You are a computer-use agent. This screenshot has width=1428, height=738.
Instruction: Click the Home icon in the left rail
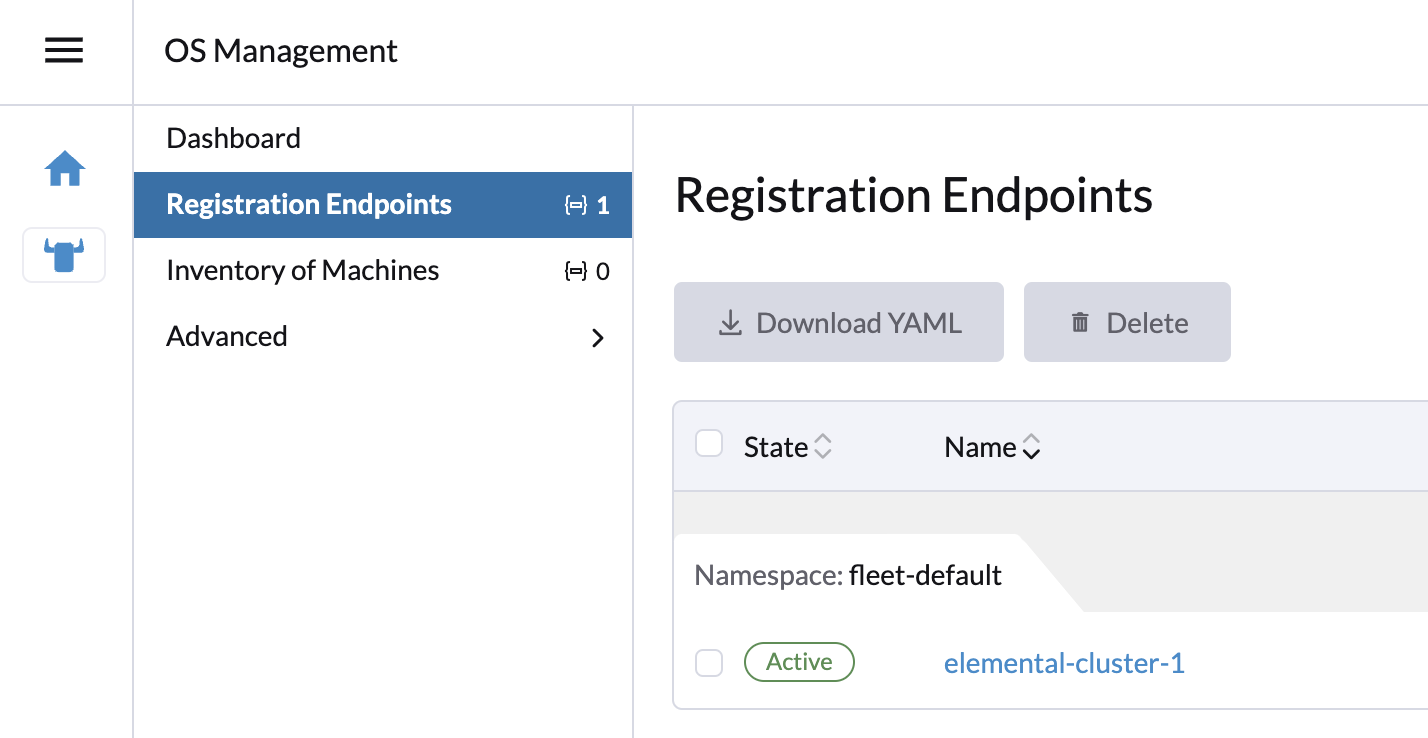click(63, 168)
